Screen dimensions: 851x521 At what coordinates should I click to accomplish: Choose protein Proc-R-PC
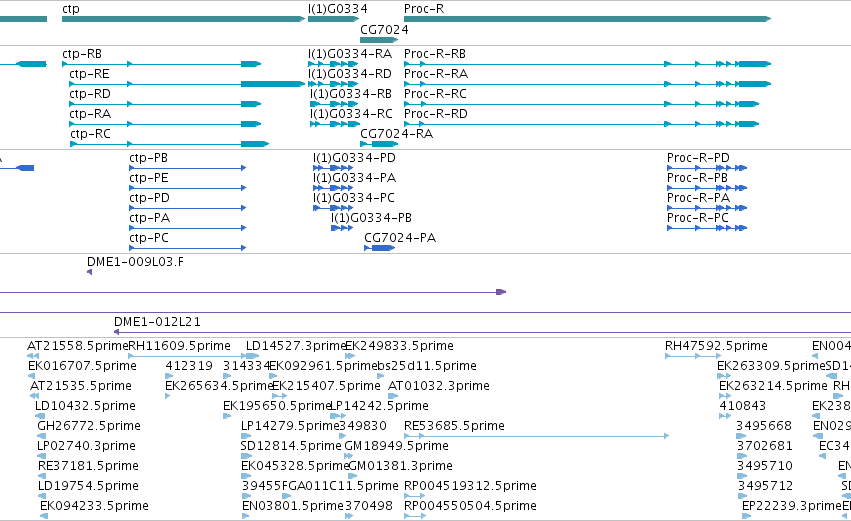(x=707, y=228)
